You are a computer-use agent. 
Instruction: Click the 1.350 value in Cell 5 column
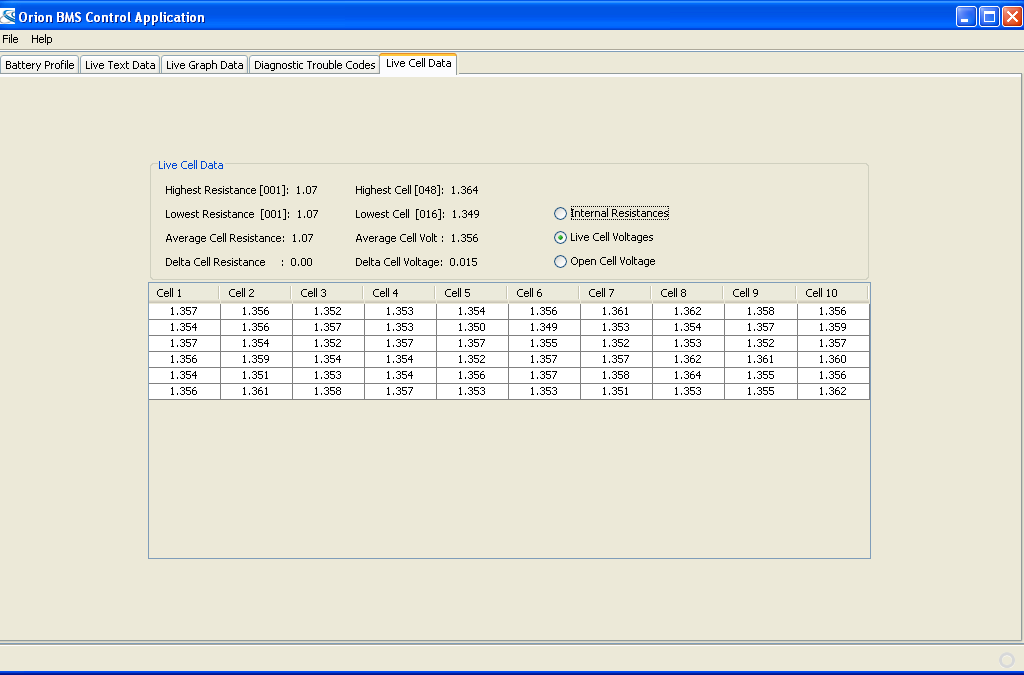click(472, 327)
